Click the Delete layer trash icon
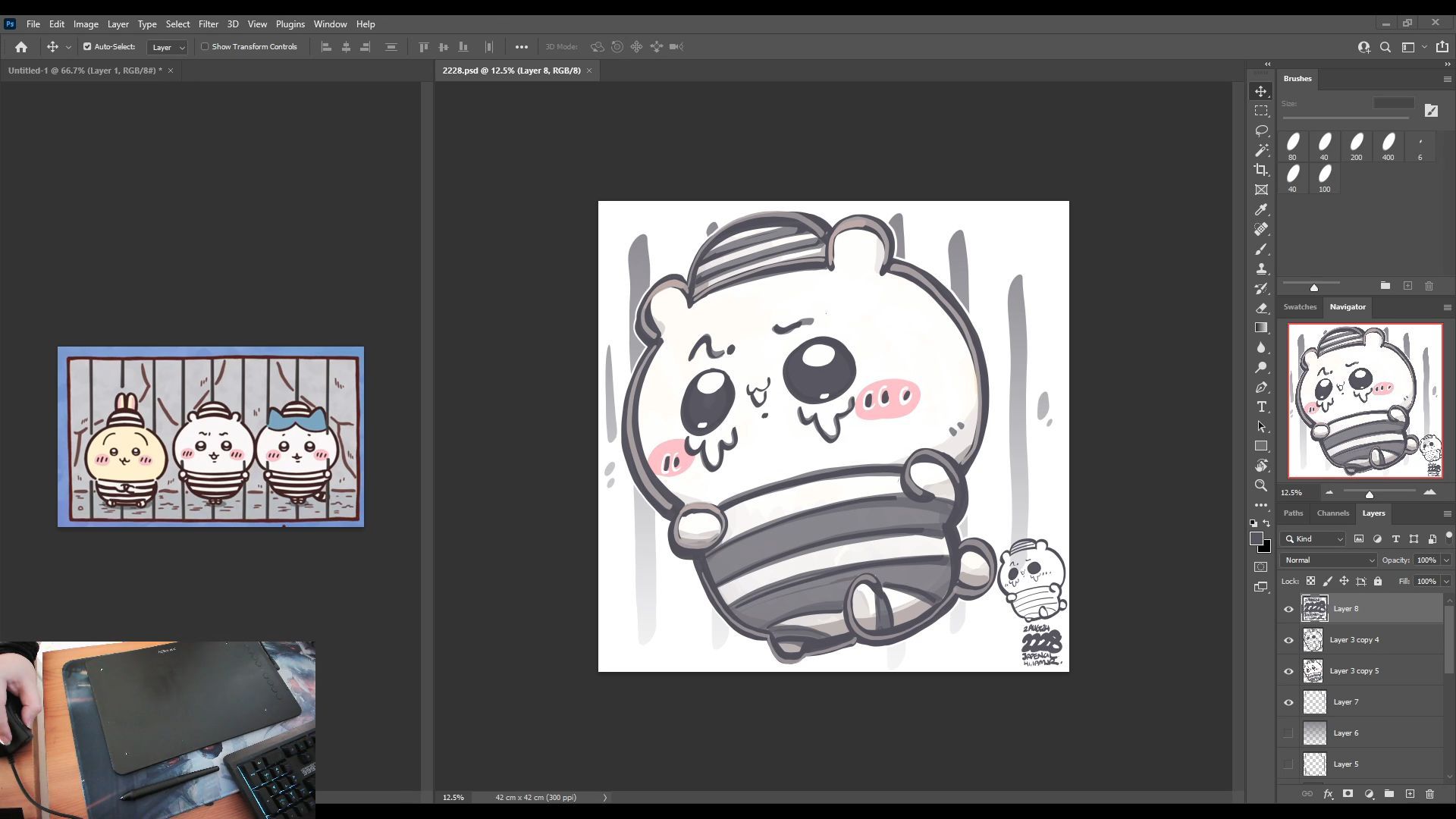1456x819 pixels. [x=1429, y=794]
